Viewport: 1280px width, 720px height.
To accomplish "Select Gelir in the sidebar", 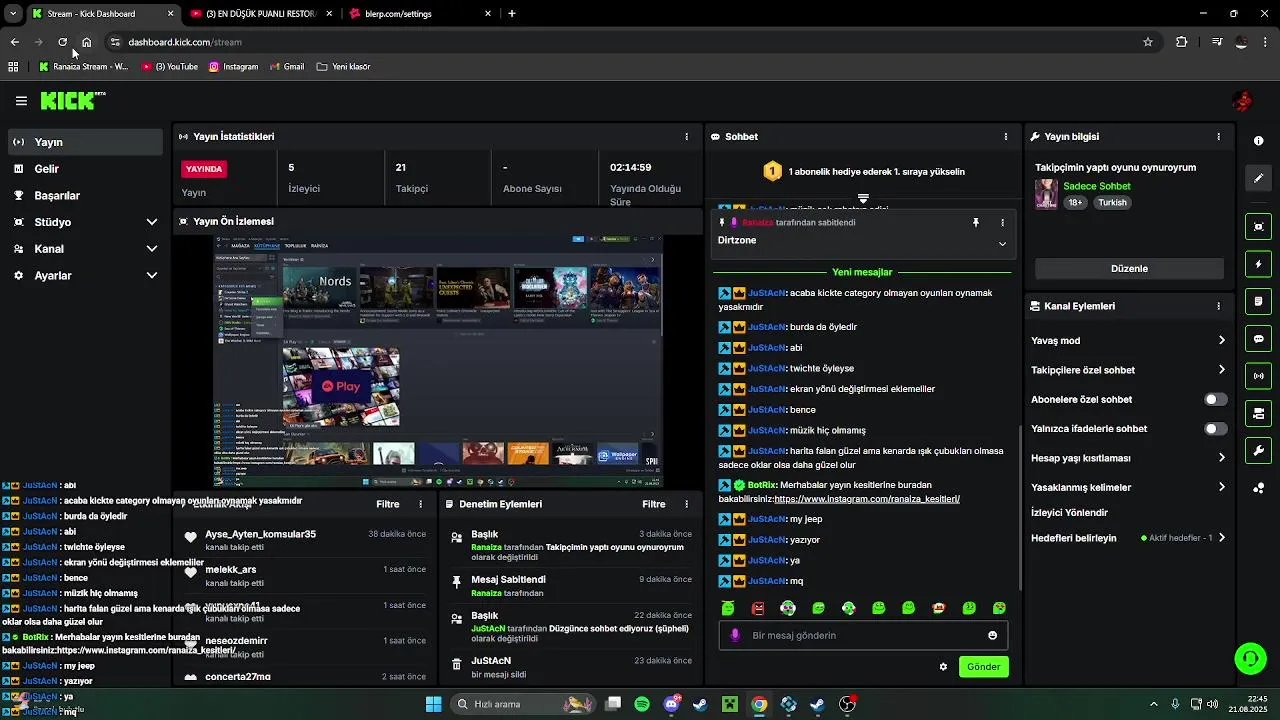I will point(85,169).
